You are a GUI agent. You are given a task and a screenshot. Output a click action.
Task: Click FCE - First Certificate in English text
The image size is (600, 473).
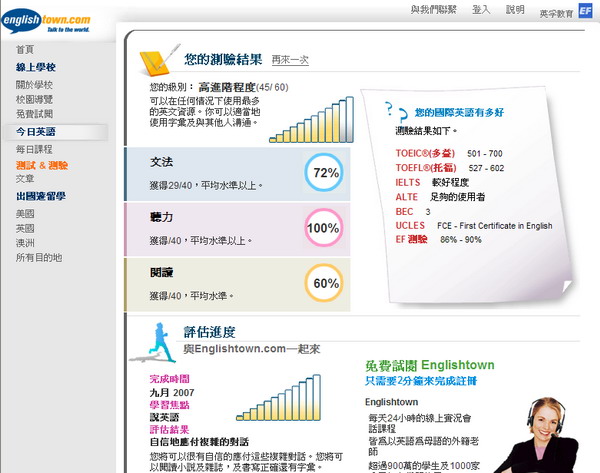[x=495, y=226]
